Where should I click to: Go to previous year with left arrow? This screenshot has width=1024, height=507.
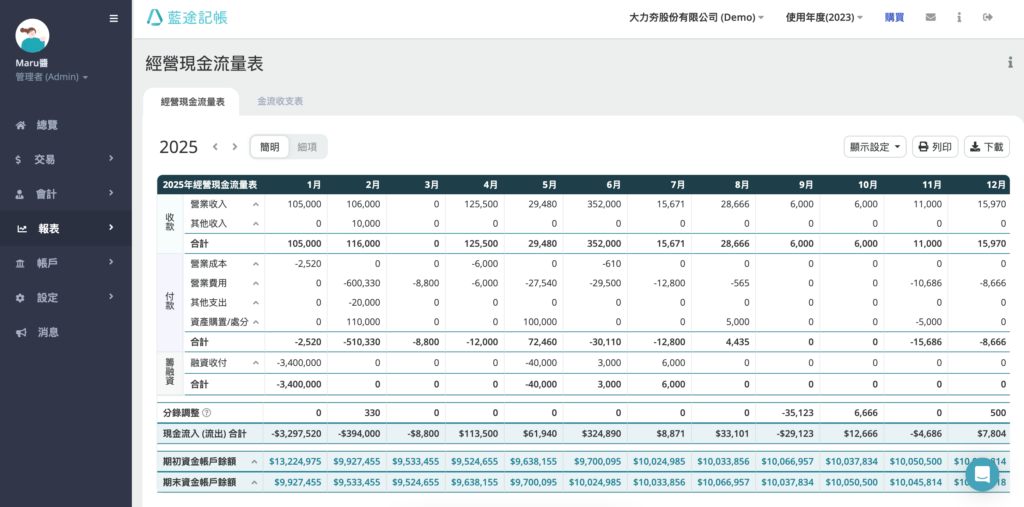point(215,147)
